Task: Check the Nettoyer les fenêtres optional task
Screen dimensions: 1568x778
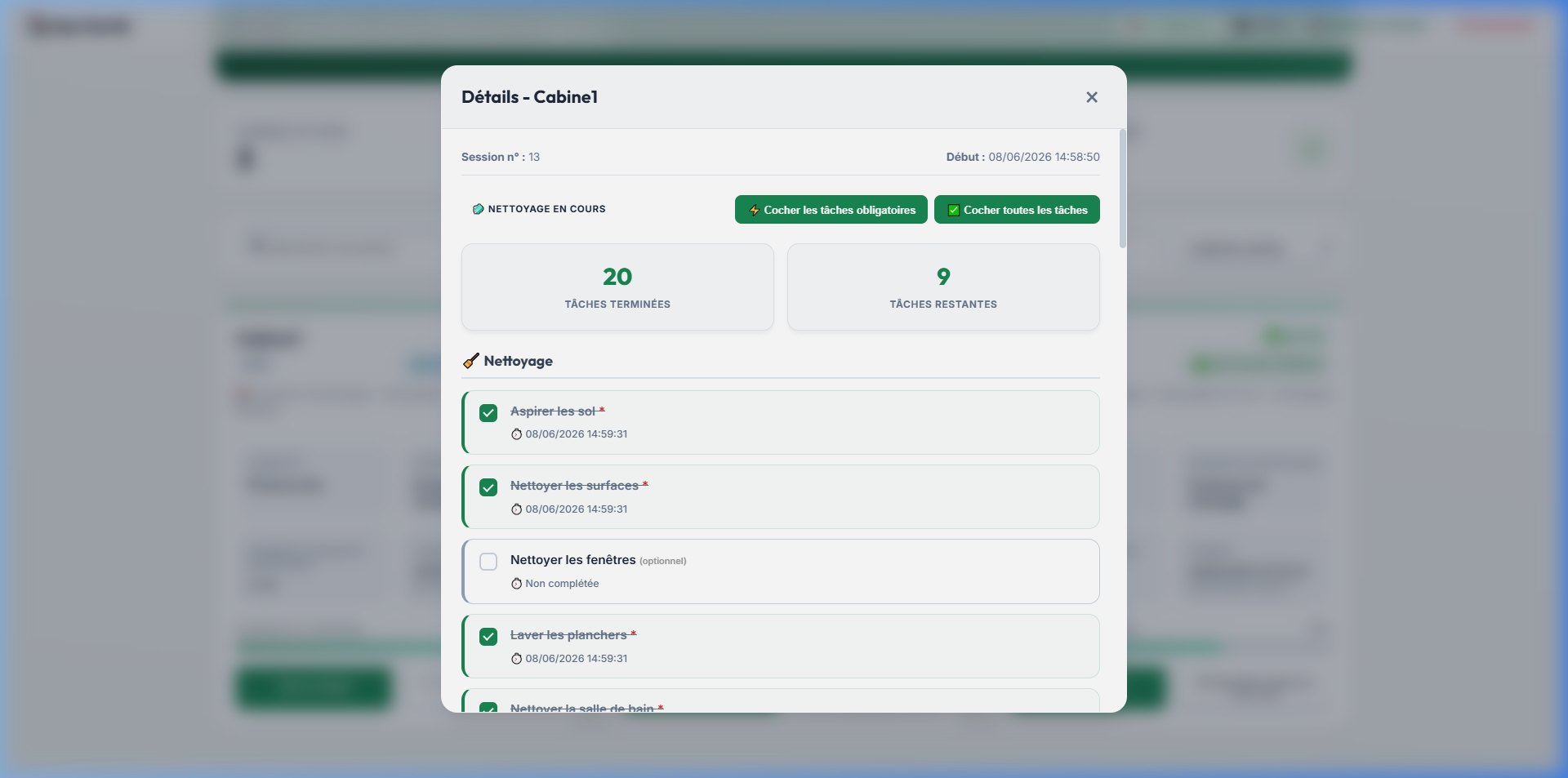Action: (488, 562)
